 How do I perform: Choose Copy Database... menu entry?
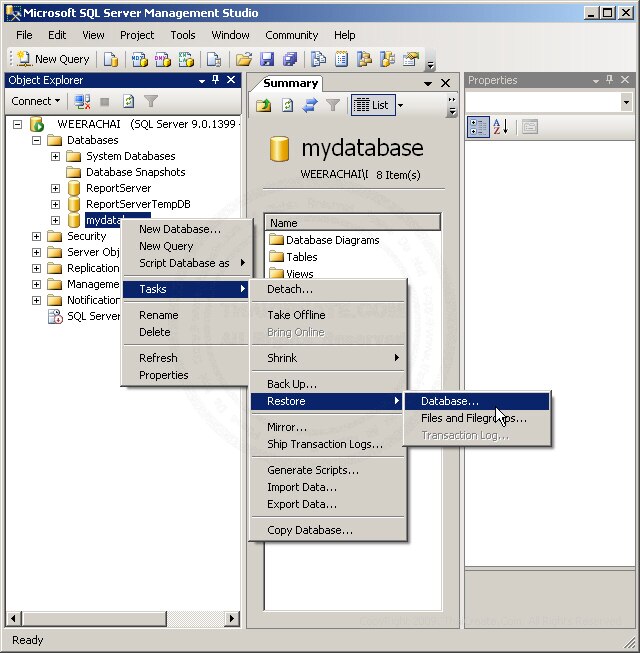[328, 530]
